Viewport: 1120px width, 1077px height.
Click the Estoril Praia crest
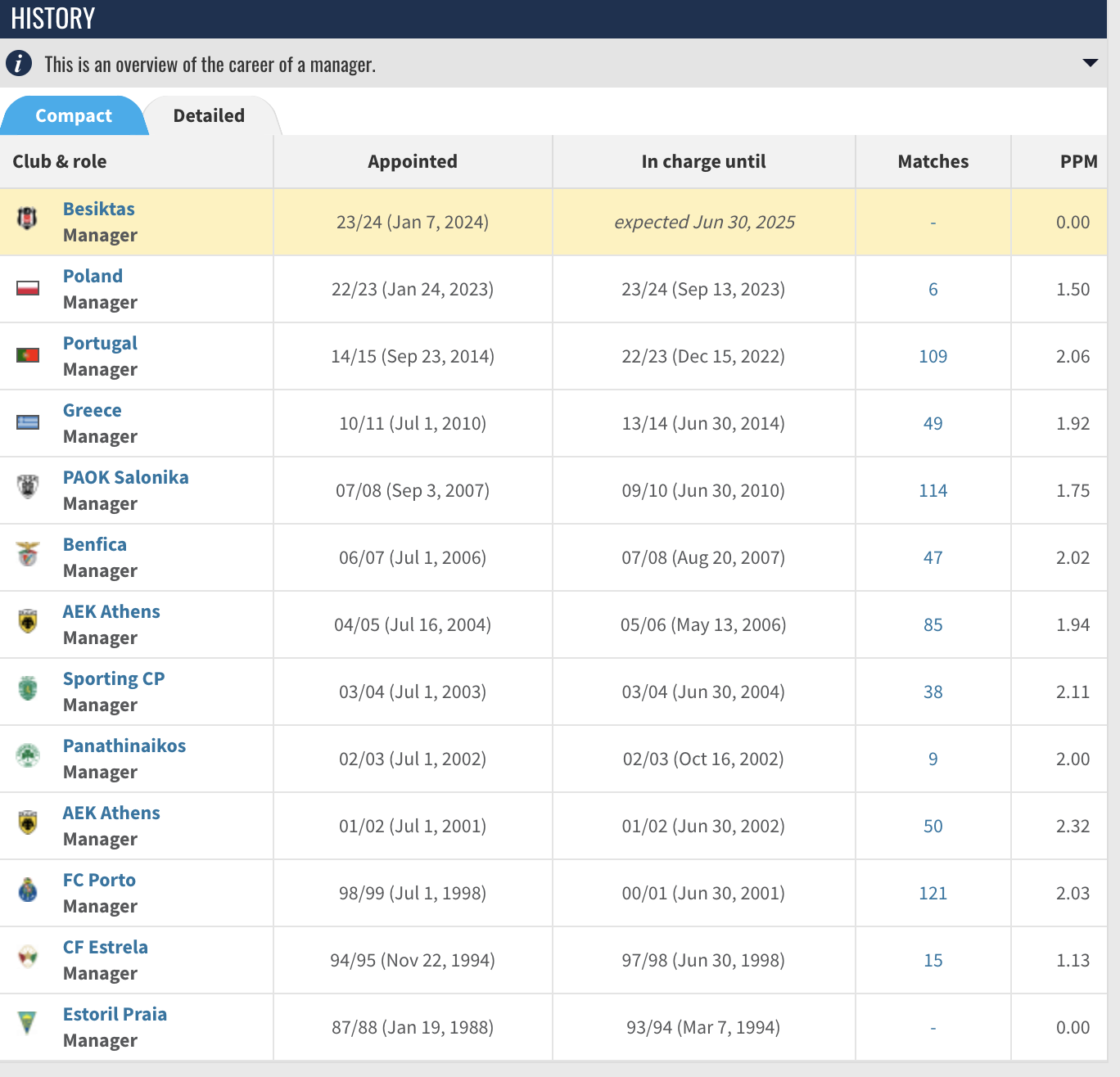point(28,1023)
